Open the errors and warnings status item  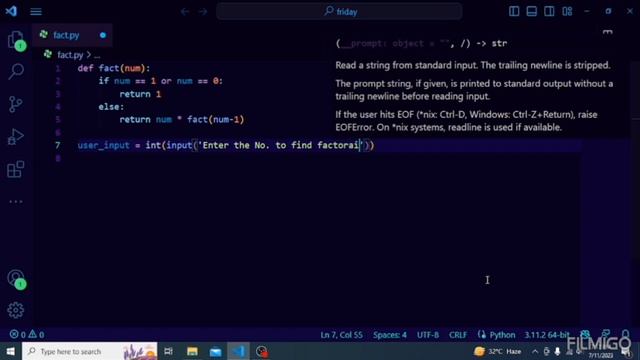(27, 335)
